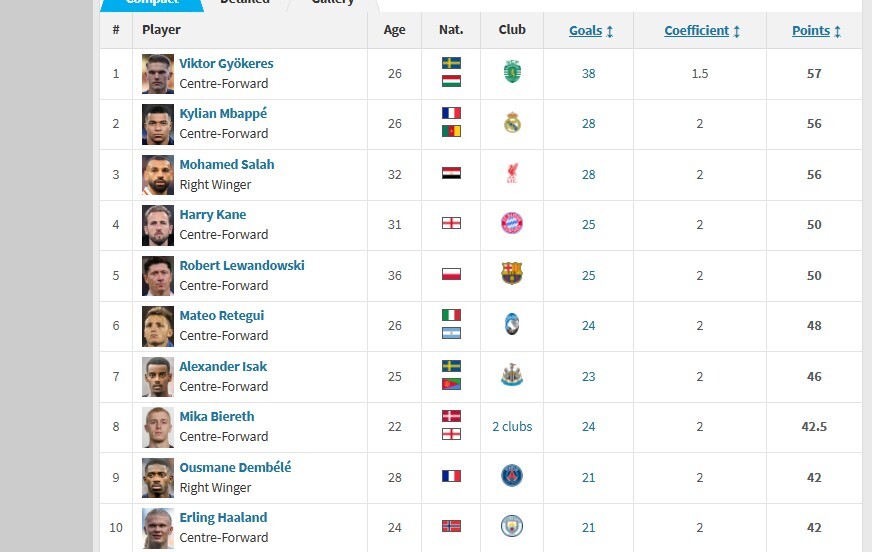Screen dimensions: 872x552
Task: Select the Liverpool club crest
Action: [x=512, y=173]
